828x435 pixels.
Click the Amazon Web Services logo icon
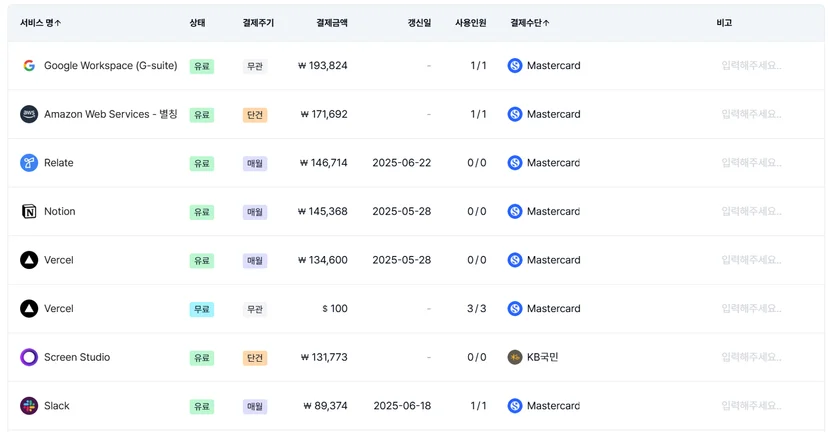pos(29,114)
